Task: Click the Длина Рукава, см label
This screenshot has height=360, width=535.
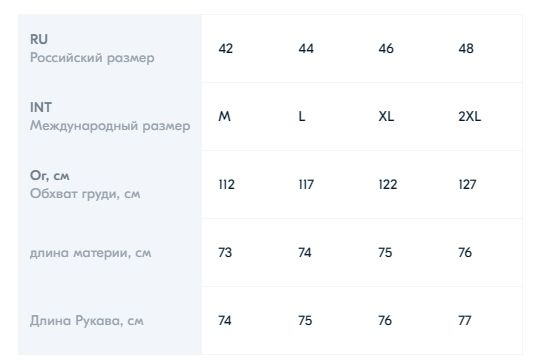Action: pos(87,321)
